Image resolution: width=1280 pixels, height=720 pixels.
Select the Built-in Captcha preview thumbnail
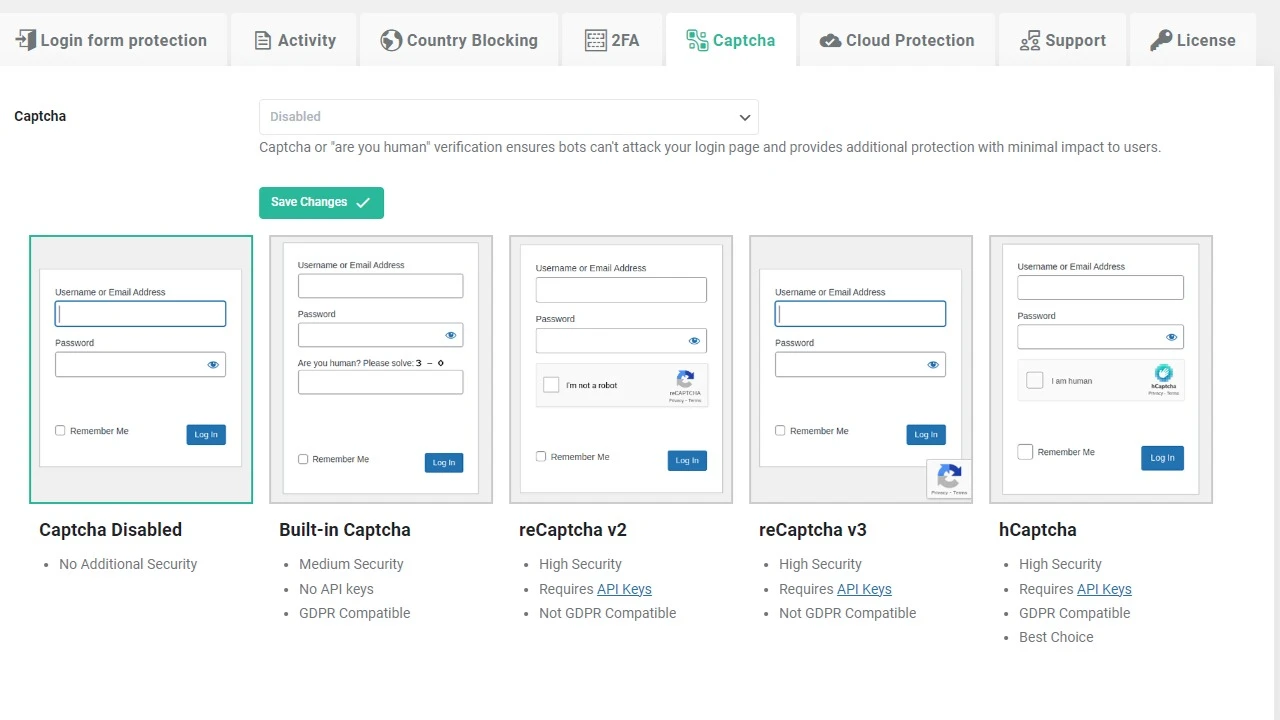(381, 369)
